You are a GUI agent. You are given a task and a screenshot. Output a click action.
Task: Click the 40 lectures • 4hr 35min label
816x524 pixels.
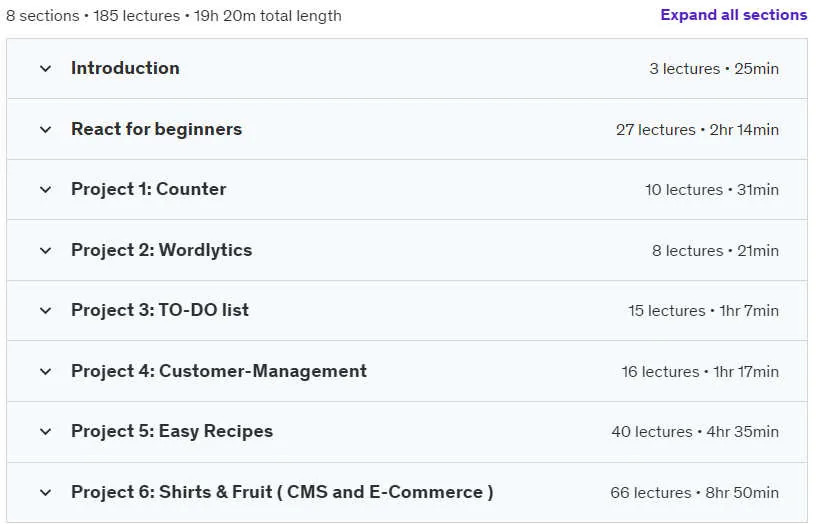[695, 432]
